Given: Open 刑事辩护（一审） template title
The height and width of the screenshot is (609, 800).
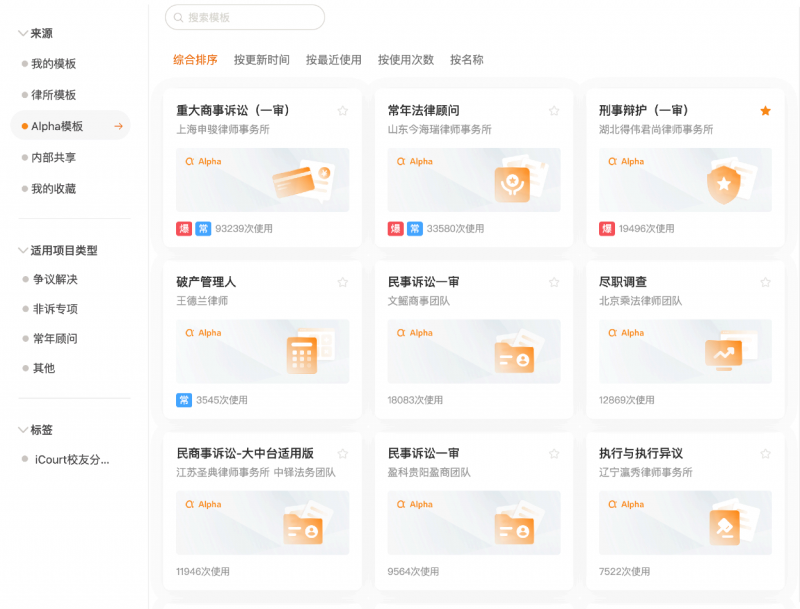Looking at the screenshot, I should (x=644, y=110).
